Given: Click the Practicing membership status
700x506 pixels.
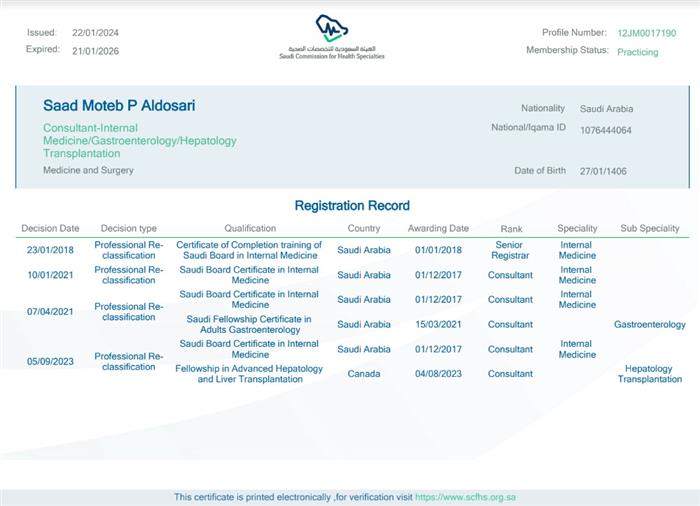Looking at the screenshot, I should (637, 52).
